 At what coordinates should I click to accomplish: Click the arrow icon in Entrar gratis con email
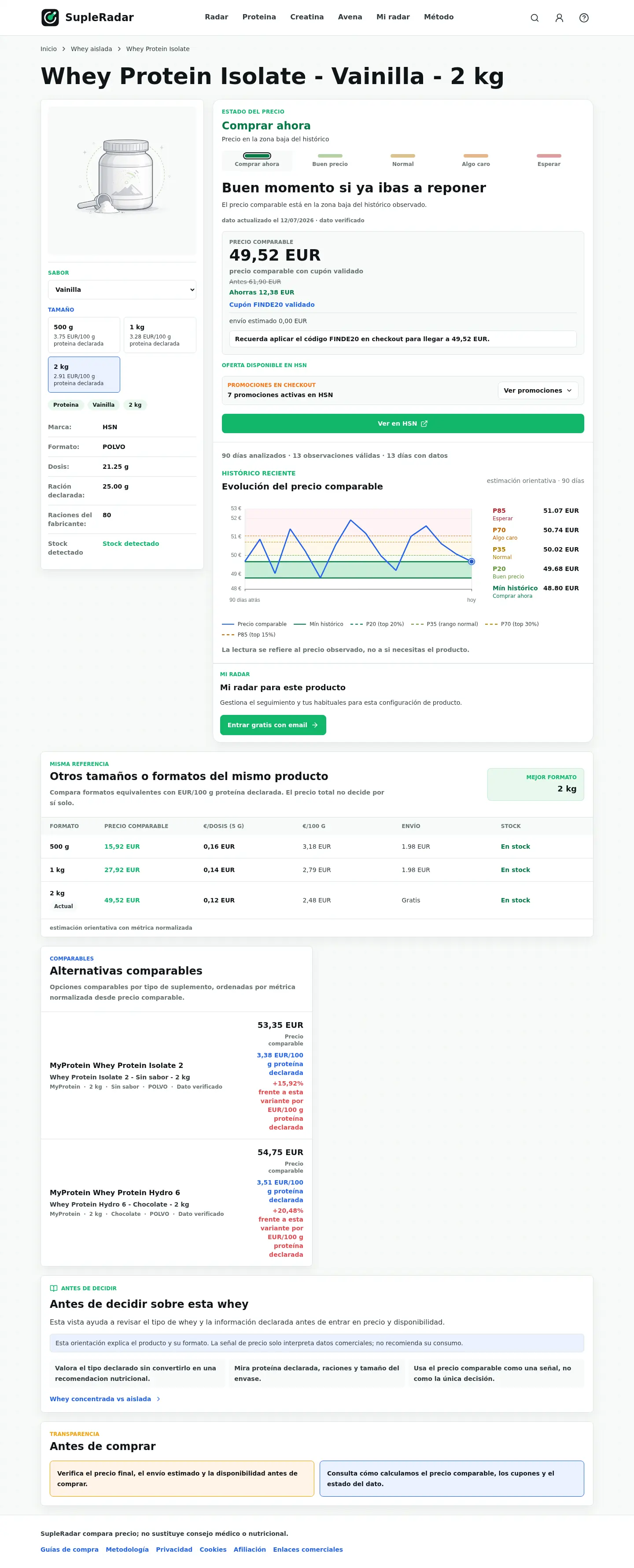[315, 725]
